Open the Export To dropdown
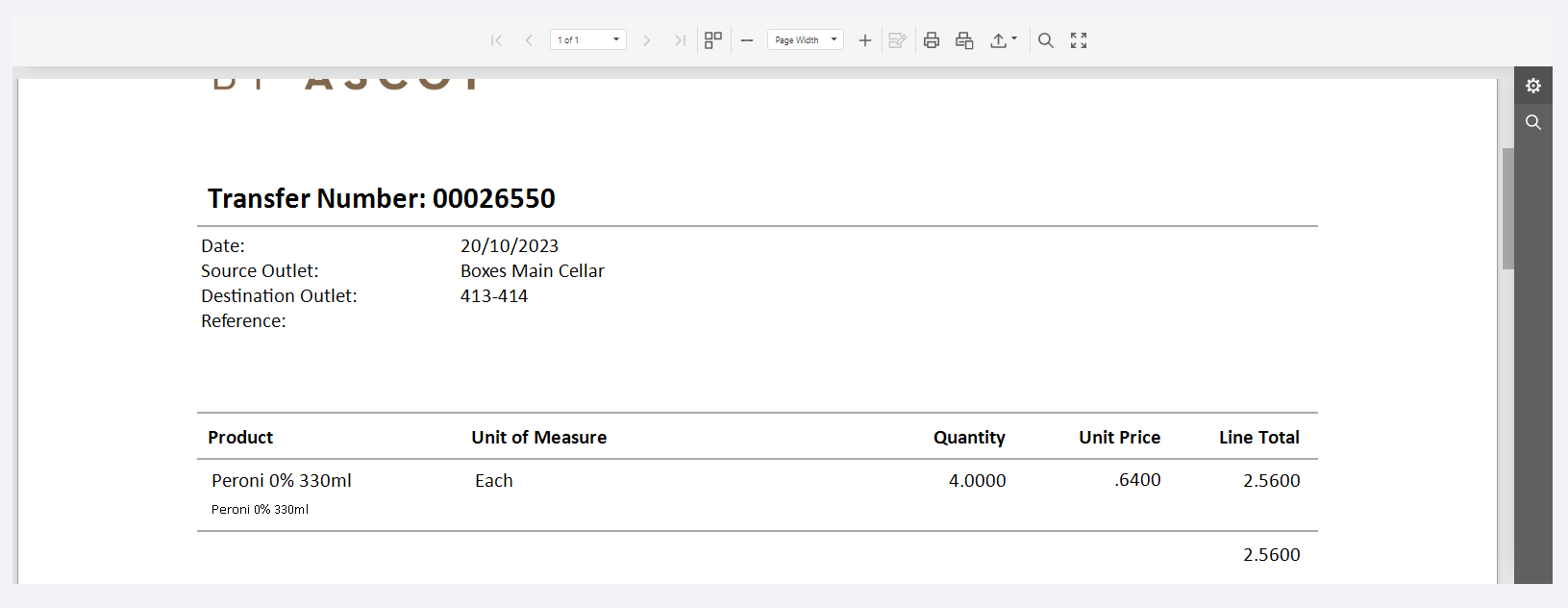1568x608 pixels. (1004, 40)
